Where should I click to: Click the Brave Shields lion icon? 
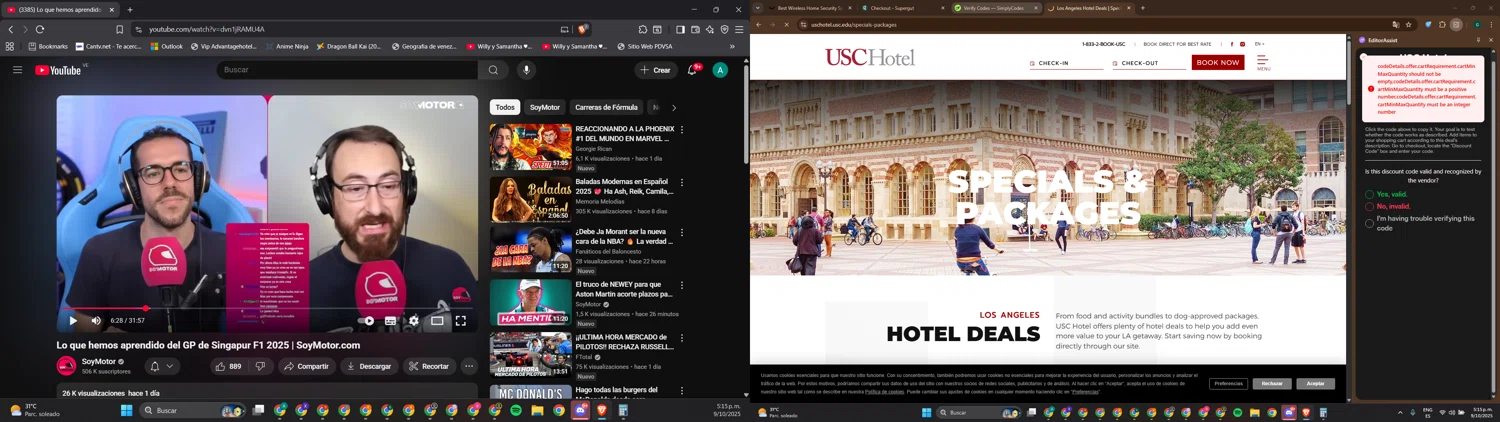coord(582,29)
